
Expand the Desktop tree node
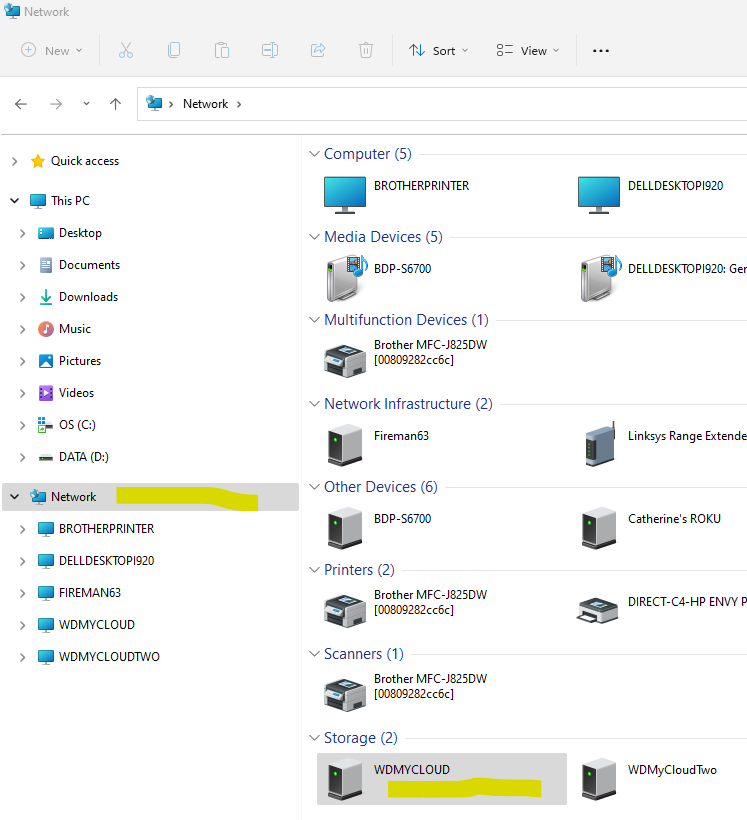click(22, 233)
